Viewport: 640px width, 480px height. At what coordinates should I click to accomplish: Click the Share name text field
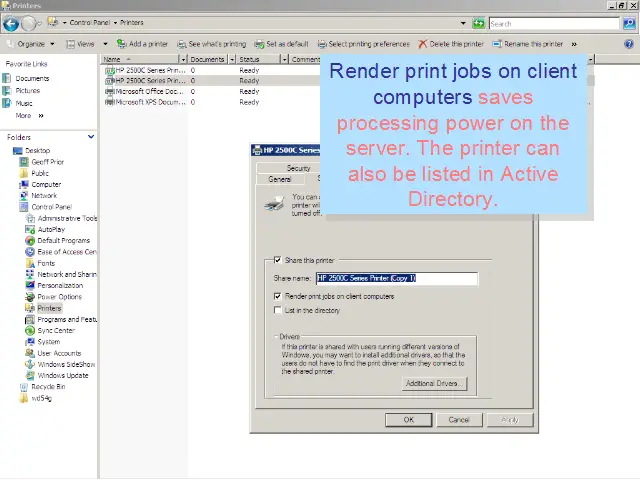pyautogui.click(x=397, y=278)
